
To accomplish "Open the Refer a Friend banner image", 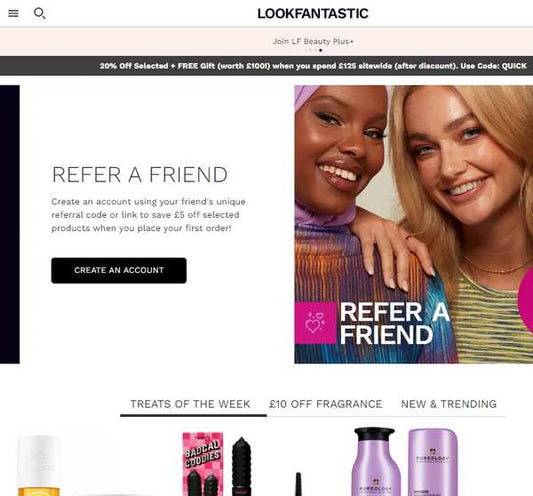I will coord(413,224).
